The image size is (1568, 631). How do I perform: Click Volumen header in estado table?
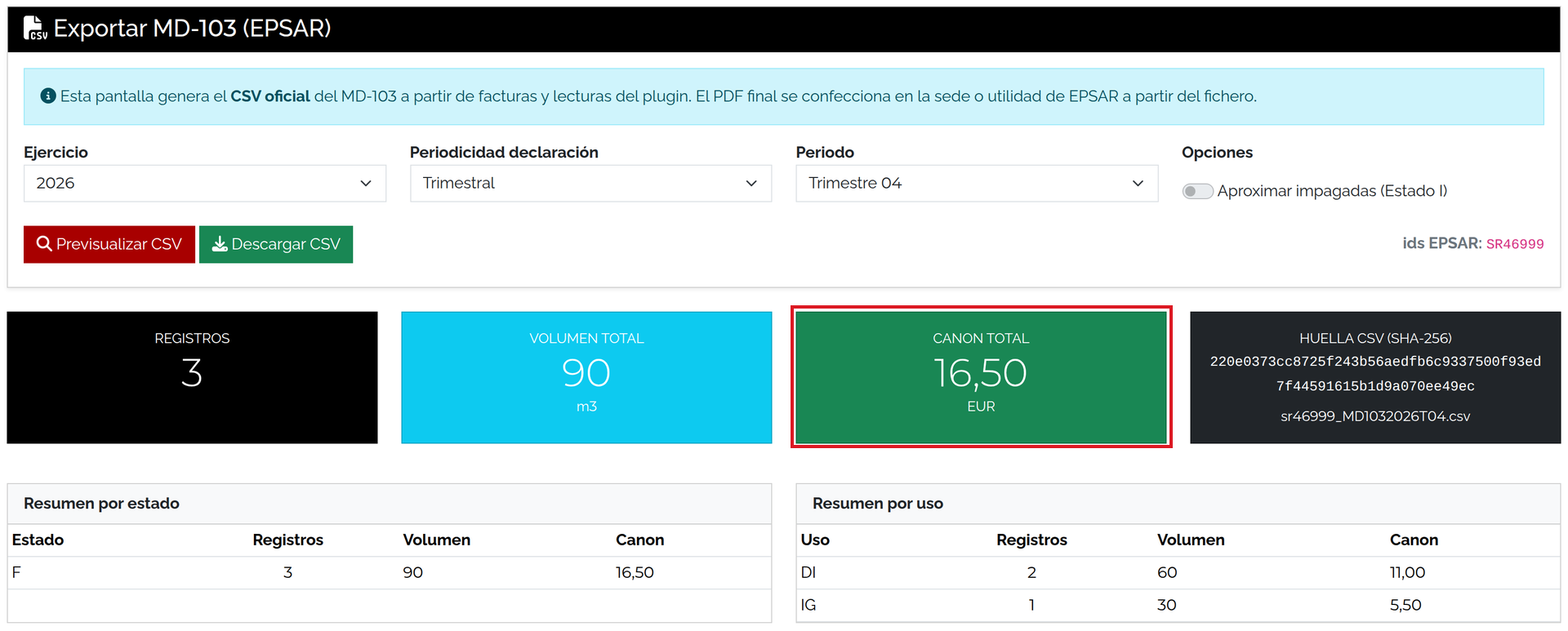437,540
